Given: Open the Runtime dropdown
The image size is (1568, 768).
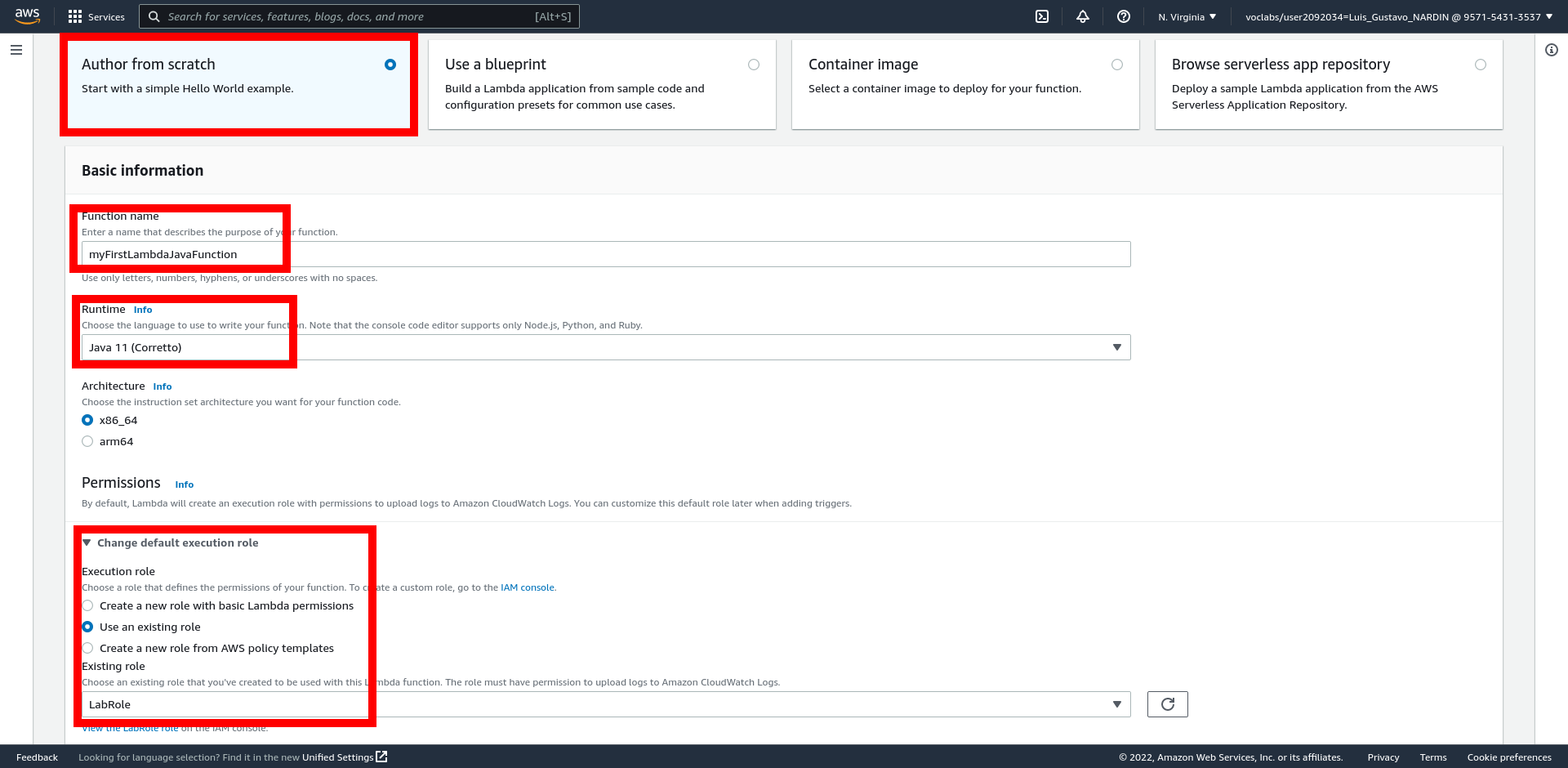Looking at the screenshot, I should click(604, 347).
